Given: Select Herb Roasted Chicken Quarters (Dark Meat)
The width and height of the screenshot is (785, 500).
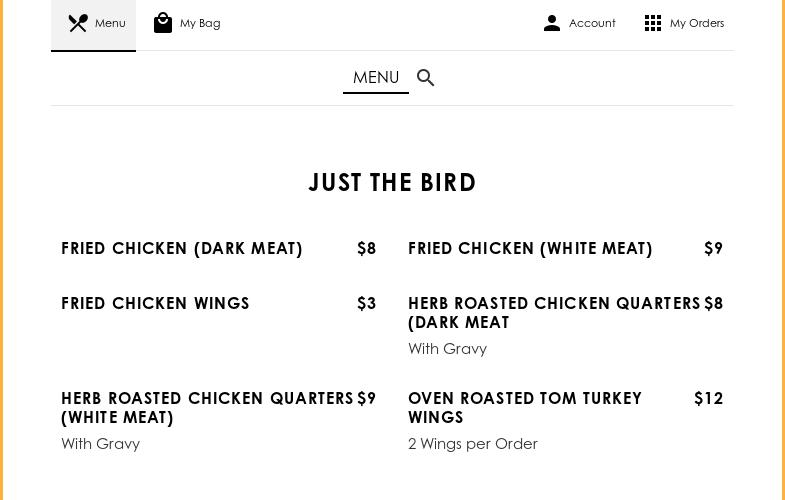Looking at the screenshot, I should point(554,312).
